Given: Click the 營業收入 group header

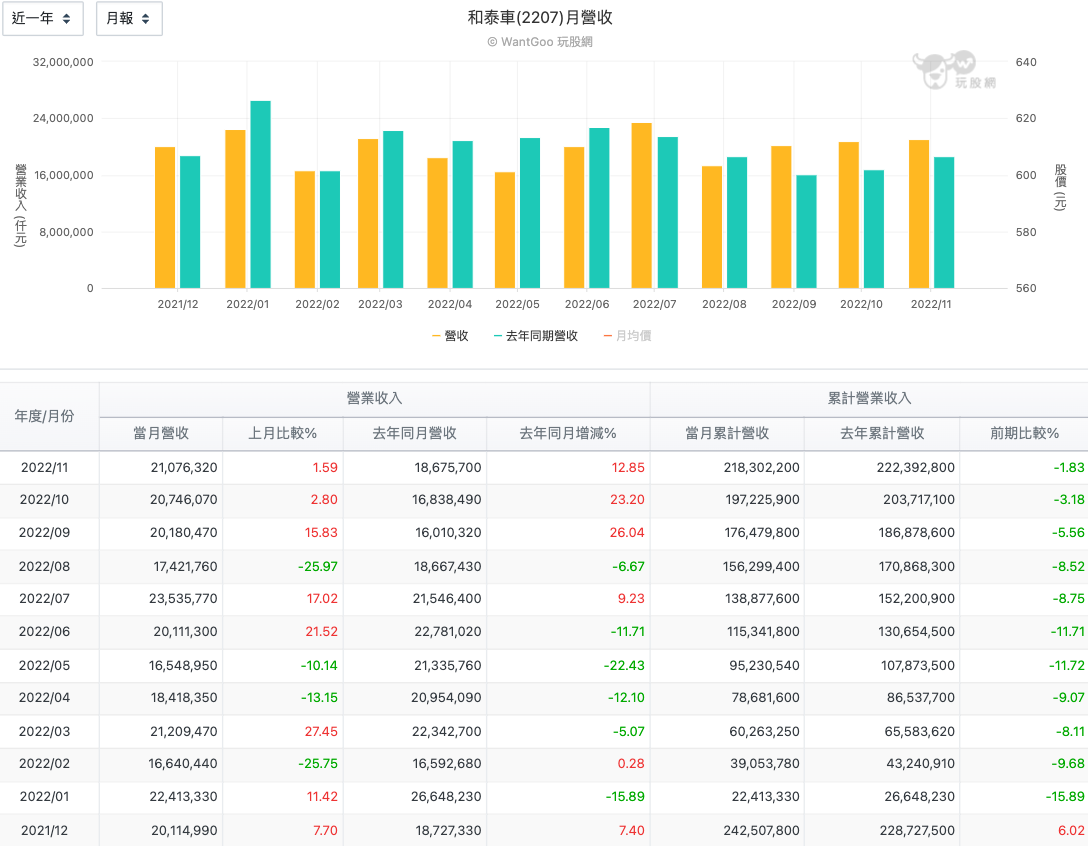Looking at the screenshot, I should [x=375, y=398].
